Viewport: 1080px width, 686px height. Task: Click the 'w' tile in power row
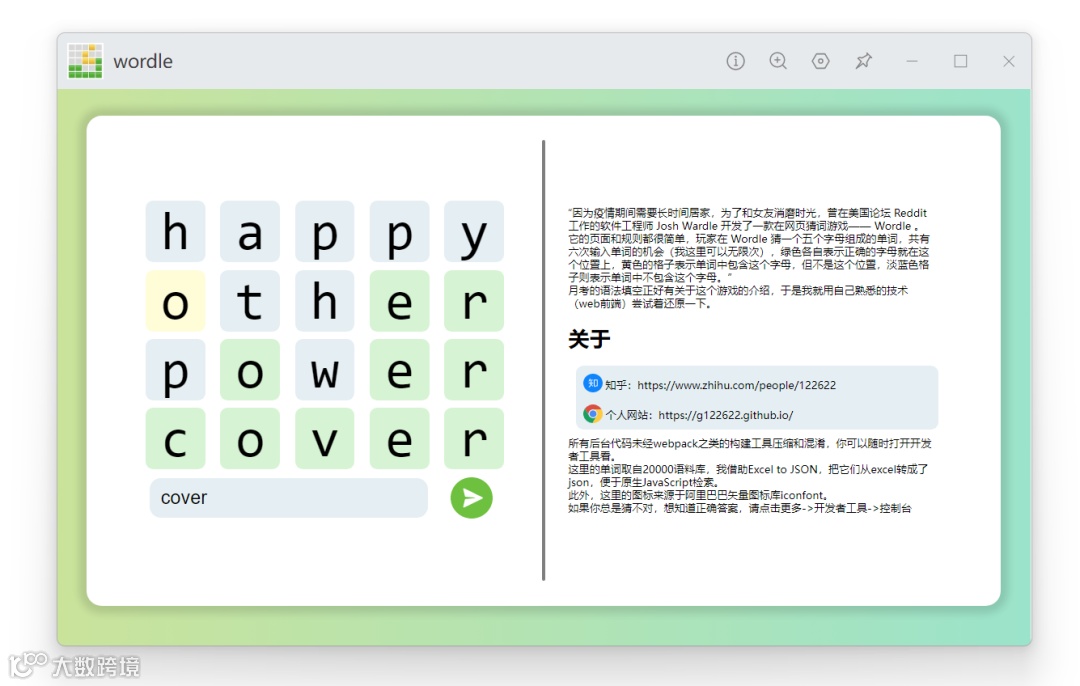[x=324, y=370]
